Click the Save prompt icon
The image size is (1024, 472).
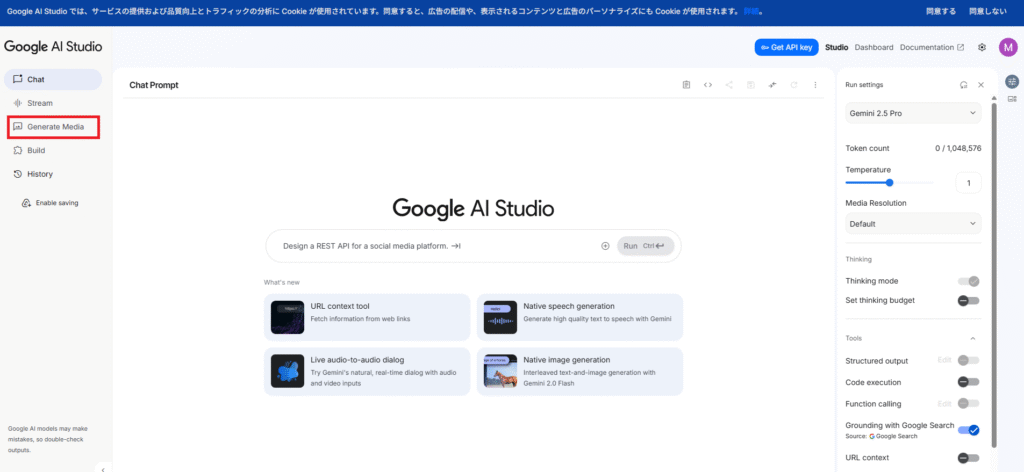tap(751, 85)
